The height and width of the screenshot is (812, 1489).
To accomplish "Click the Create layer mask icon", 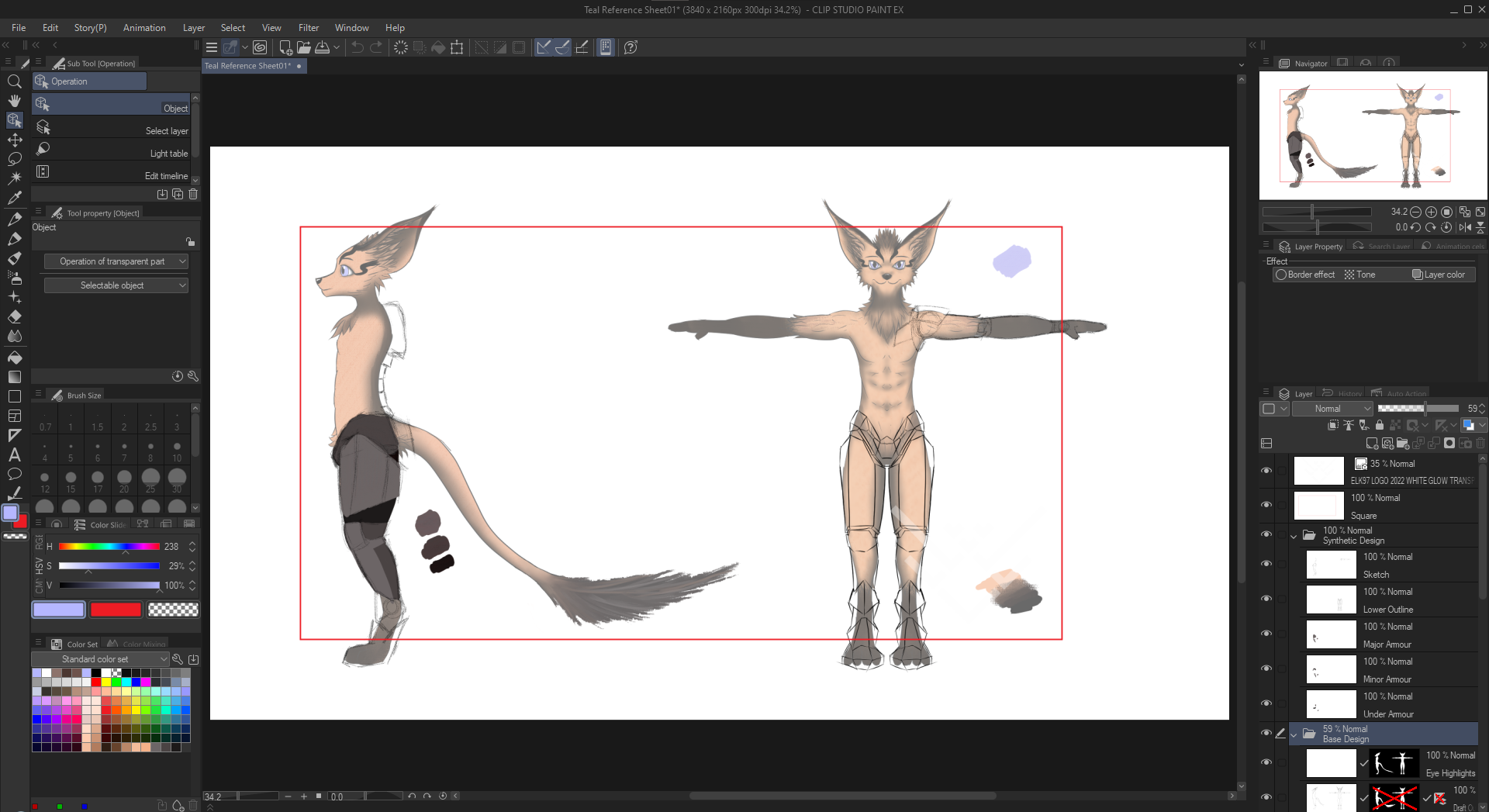I will (x=1449, y=444).
